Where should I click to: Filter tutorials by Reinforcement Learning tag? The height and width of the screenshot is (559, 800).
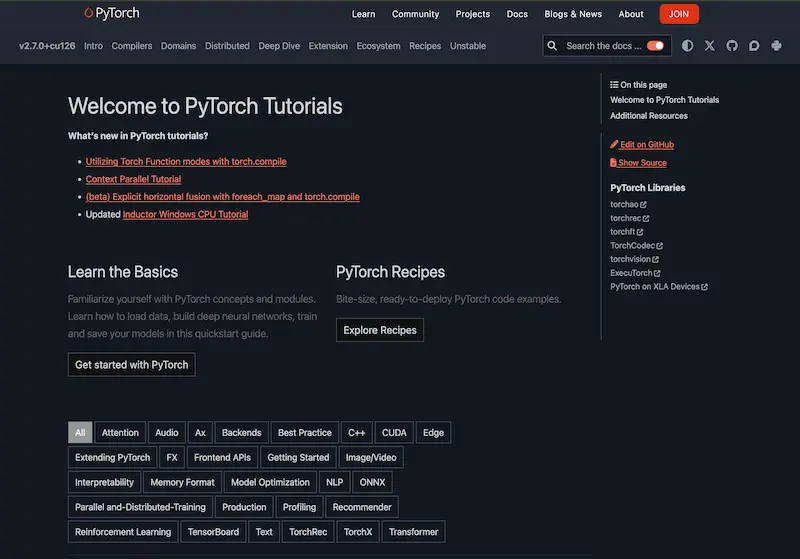[123, 531]
